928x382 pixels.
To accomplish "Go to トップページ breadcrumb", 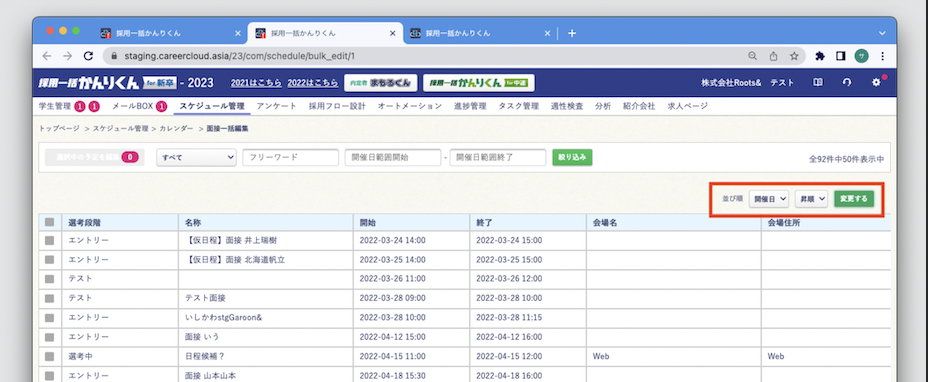I will (x=59, y=128).
